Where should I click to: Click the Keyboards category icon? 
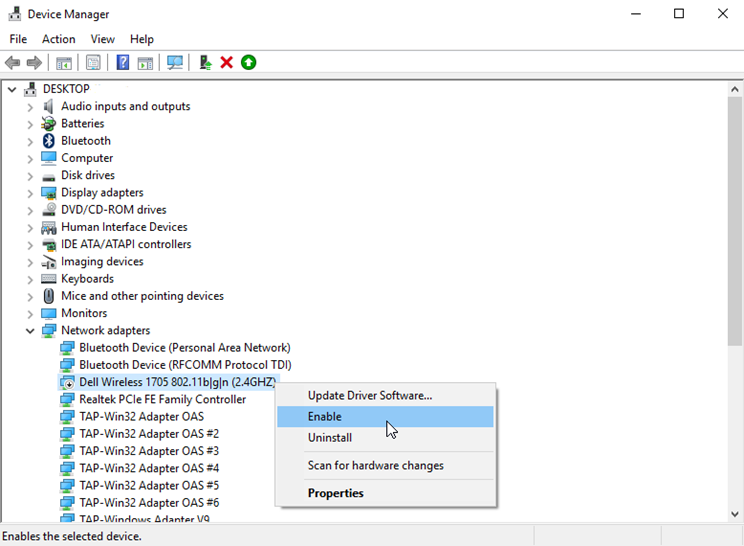(x=48, y=278)
